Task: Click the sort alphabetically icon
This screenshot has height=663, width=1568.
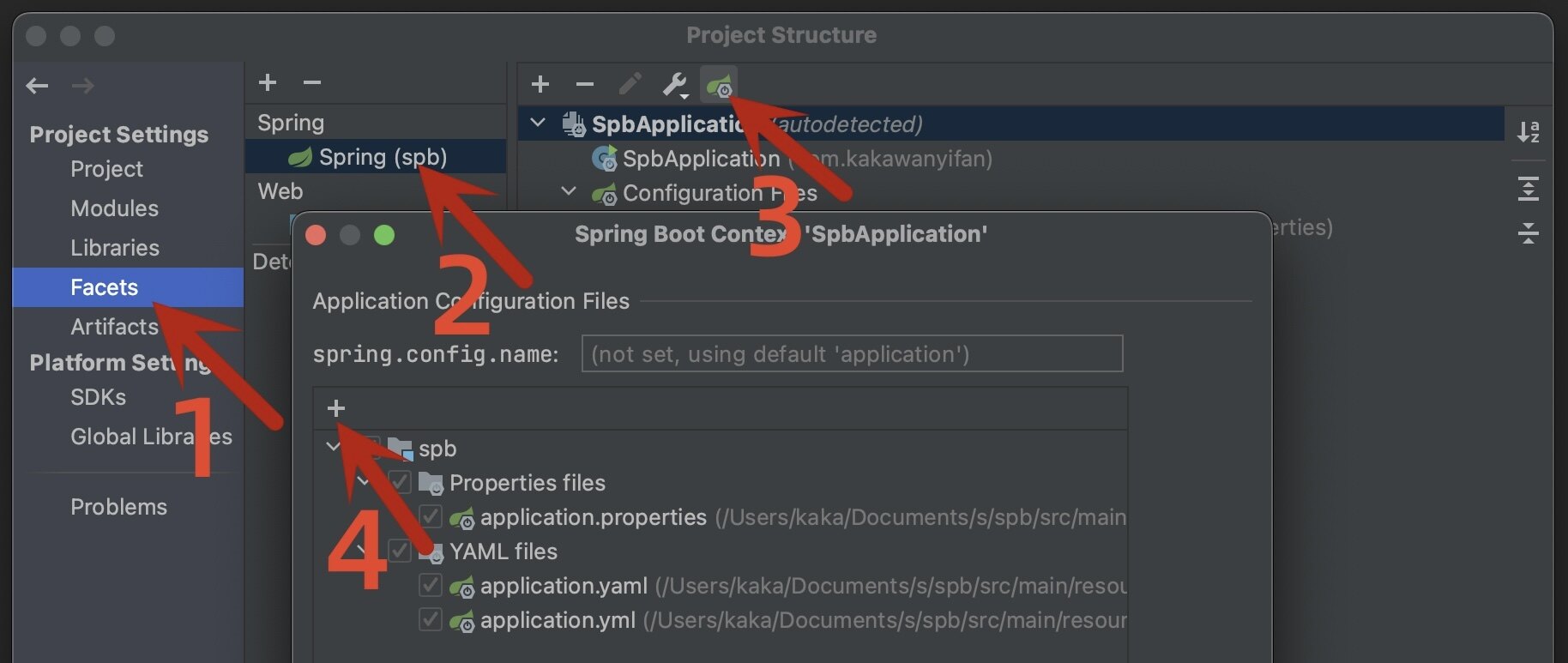Action: point(1528,131)
